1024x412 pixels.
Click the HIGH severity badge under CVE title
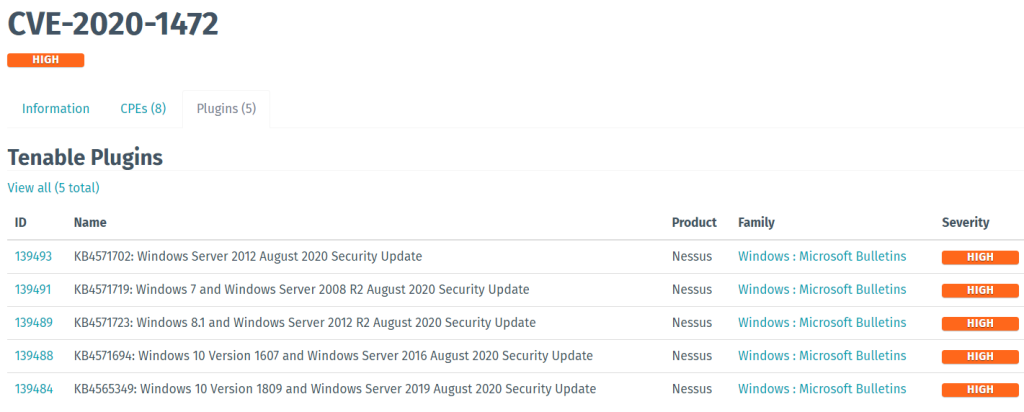pos(45,60)
